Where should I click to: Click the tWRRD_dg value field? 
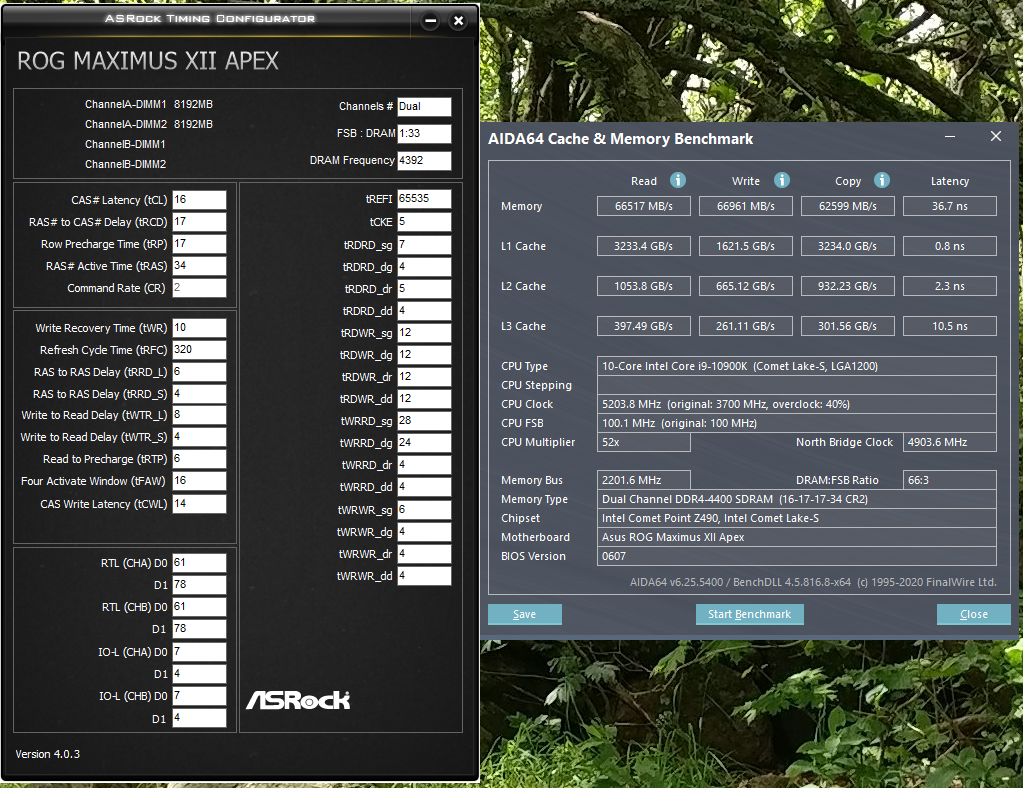[424, 443]
